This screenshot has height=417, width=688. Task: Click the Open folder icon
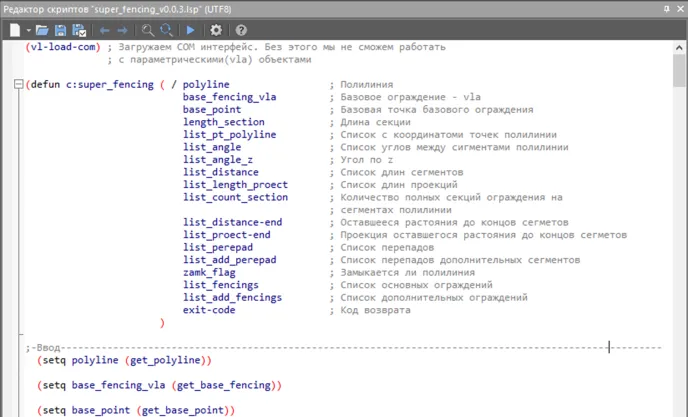click(43, 31)
